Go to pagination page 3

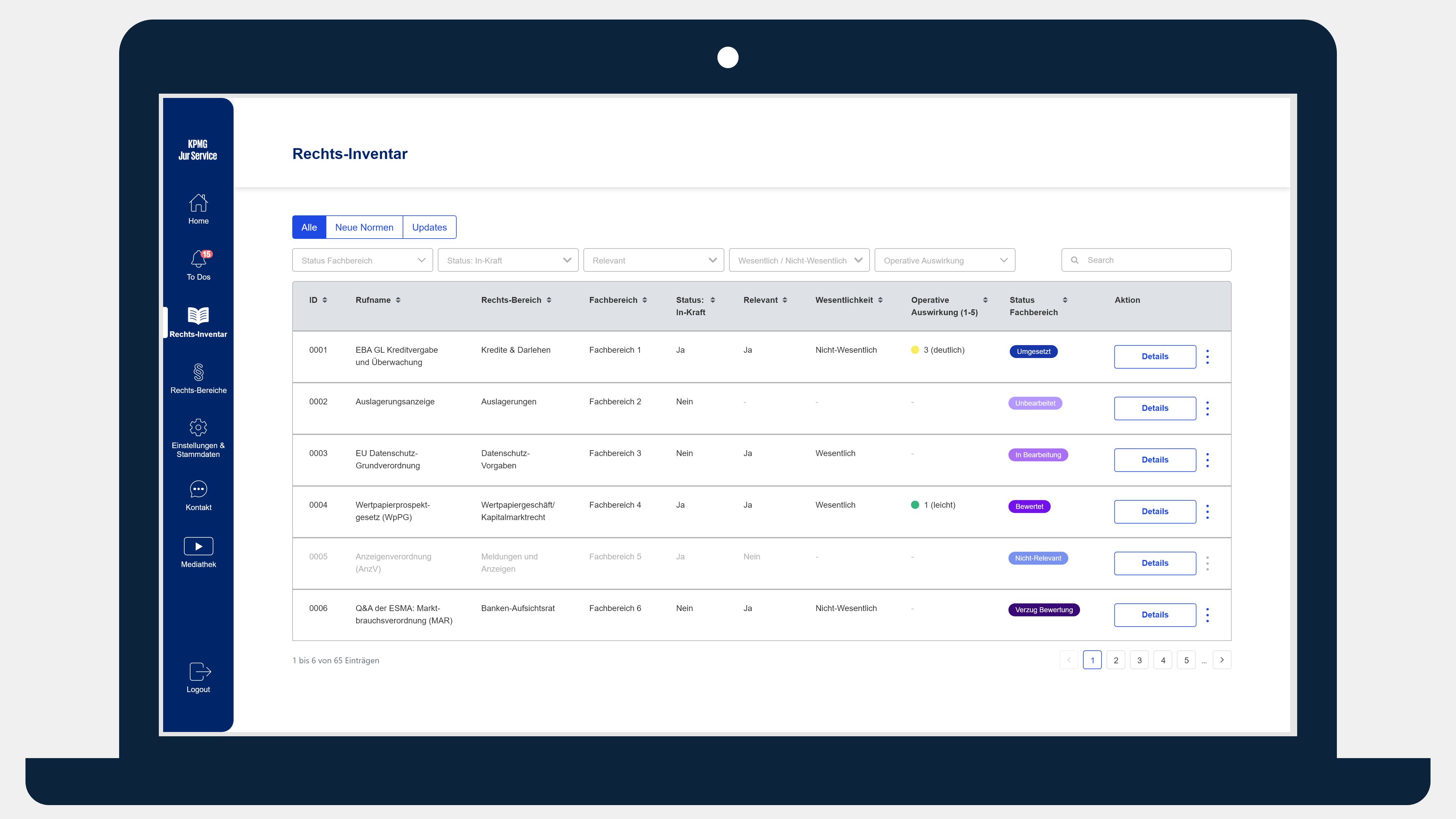pos(1139,660)
